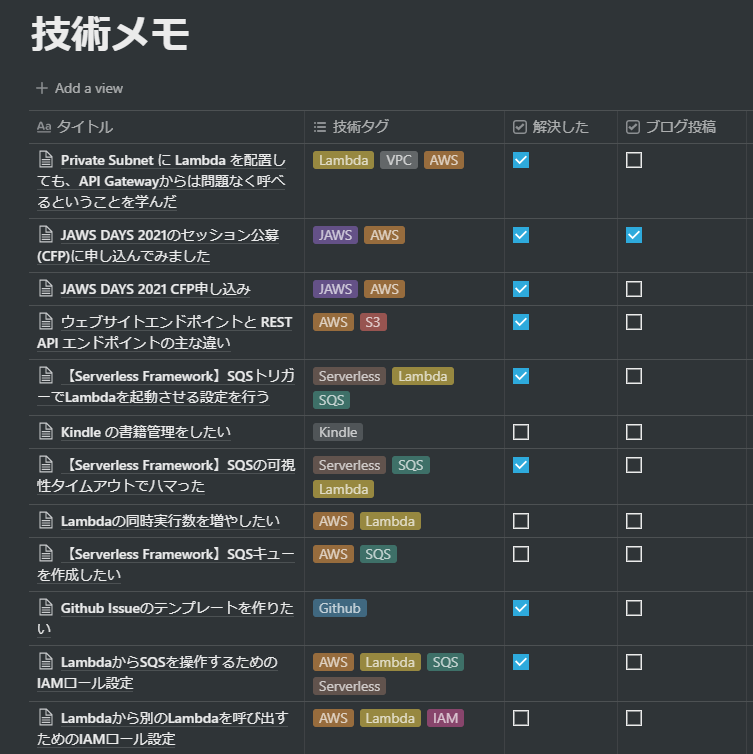The width and height of the screenshot is (753, 754).
Task: Click AWS tag in JAWS DAYS セッション公募 row
Action: [384, 235]
